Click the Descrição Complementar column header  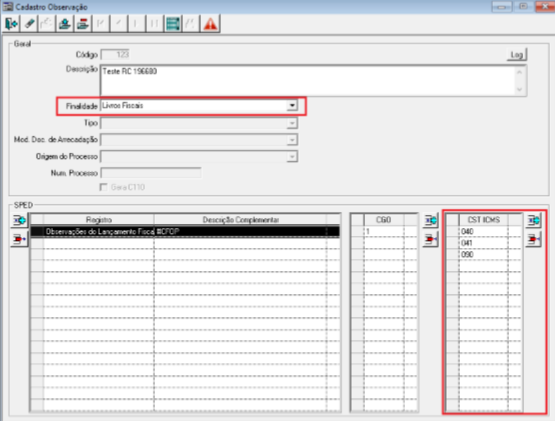(241, 220)
